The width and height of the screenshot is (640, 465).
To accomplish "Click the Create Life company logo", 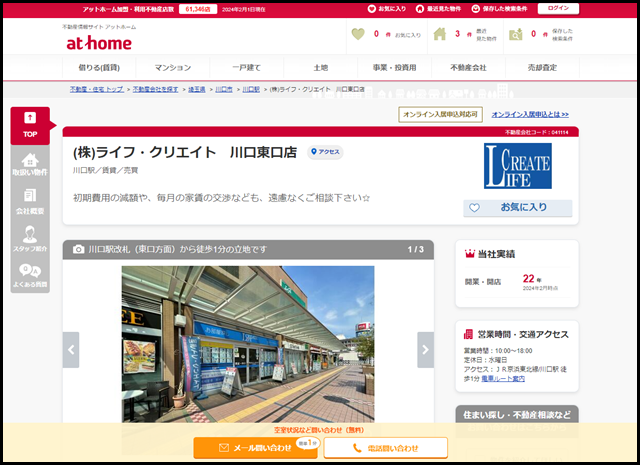I will point(518,166).
